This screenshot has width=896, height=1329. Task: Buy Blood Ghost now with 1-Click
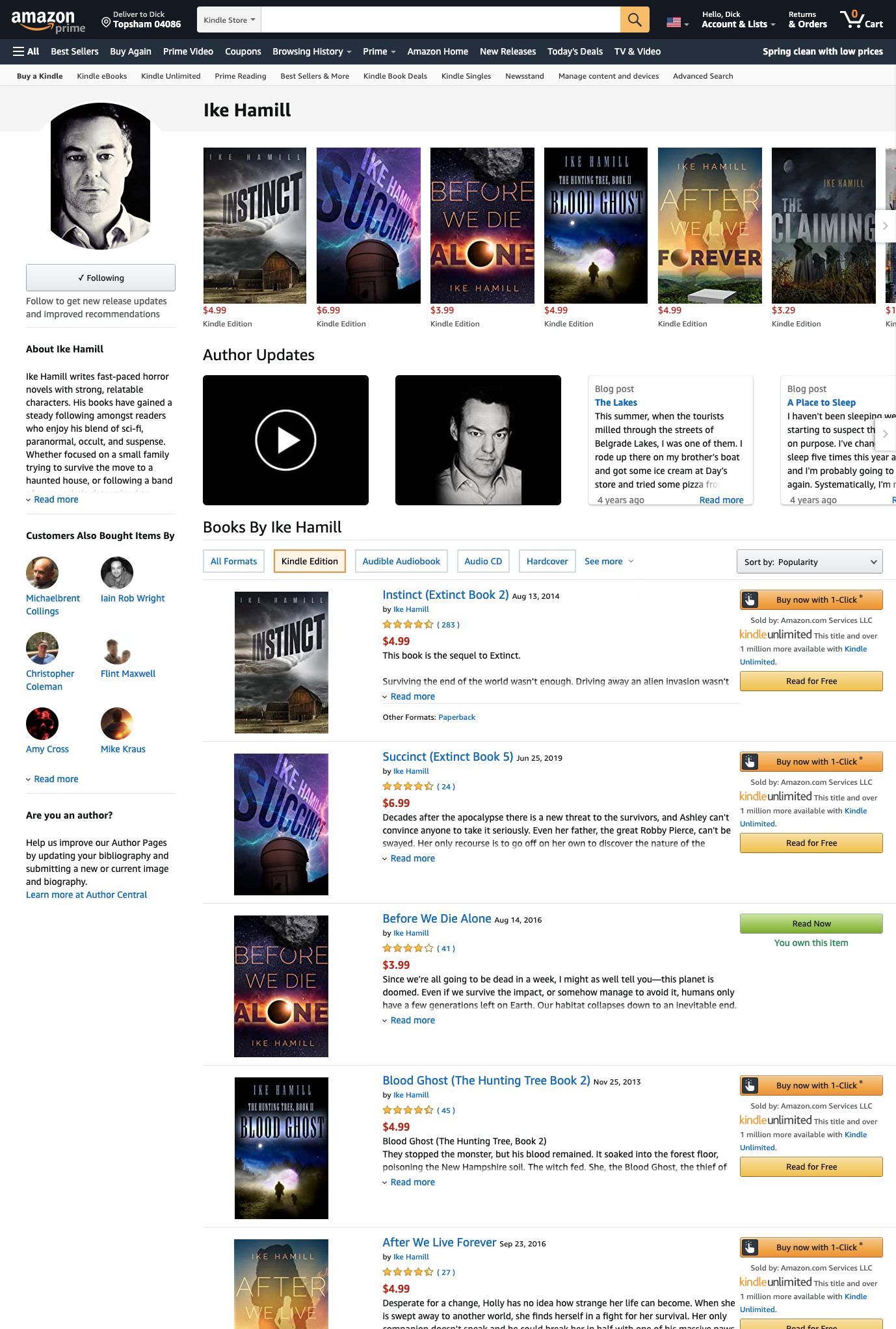[x=811, y=1085]
